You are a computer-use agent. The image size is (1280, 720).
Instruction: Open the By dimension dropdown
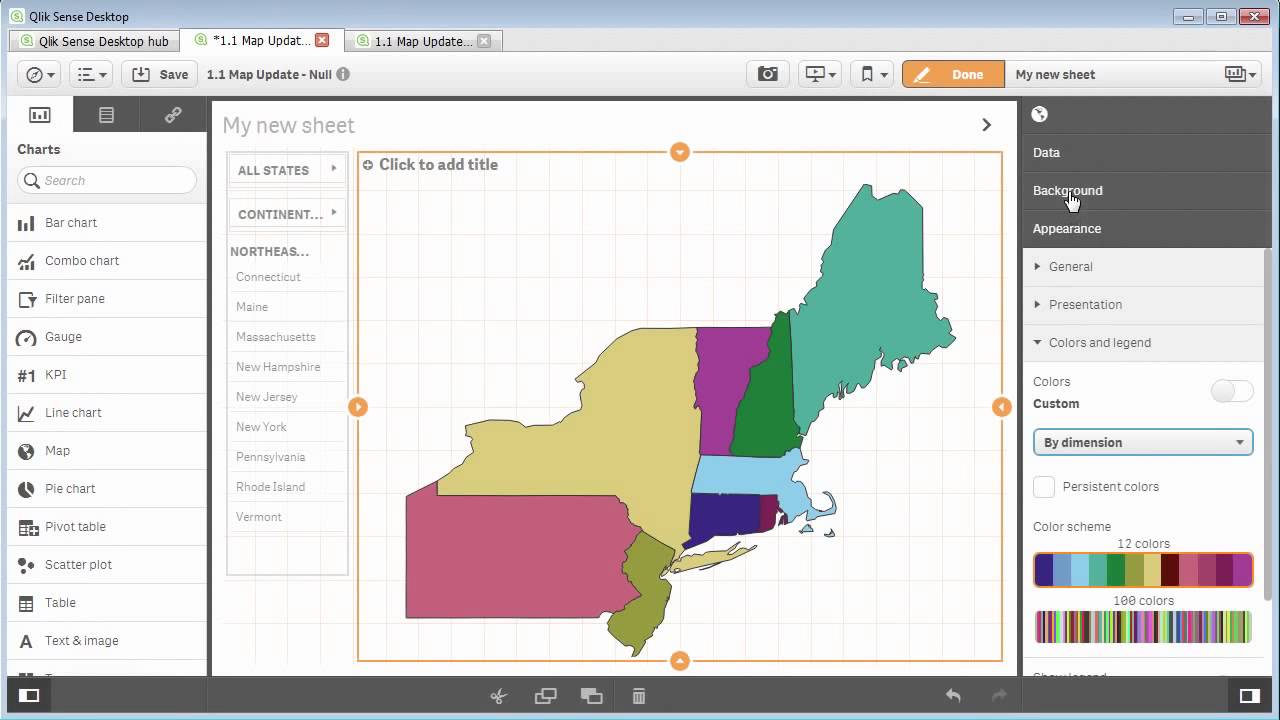1143,442
